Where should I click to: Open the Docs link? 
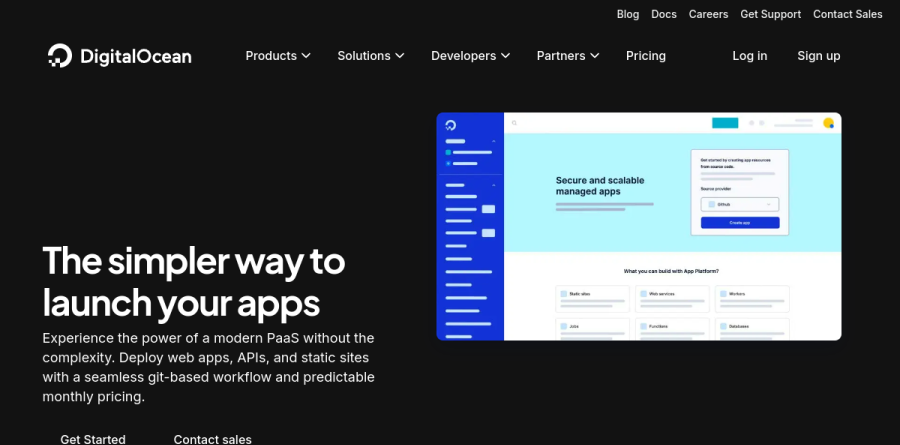click(x=664, y=14)
